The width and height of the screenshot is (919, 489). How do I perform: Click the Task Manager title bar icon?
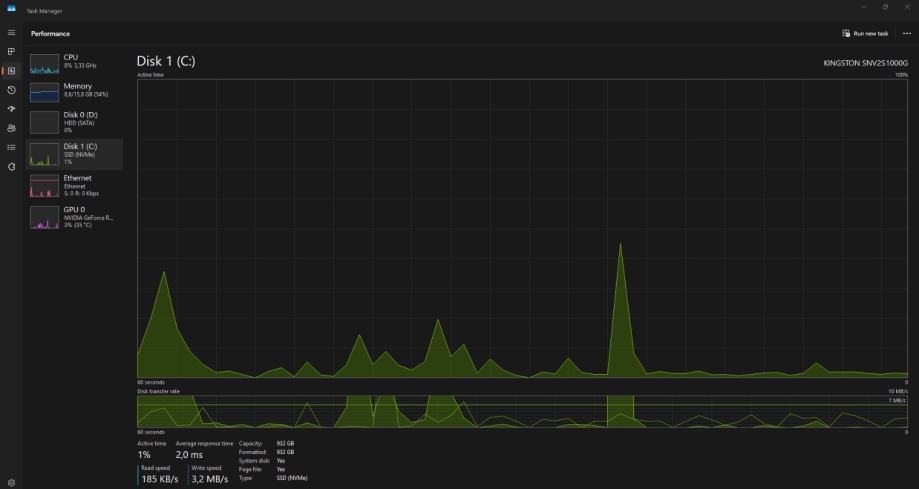coord(11,9)
